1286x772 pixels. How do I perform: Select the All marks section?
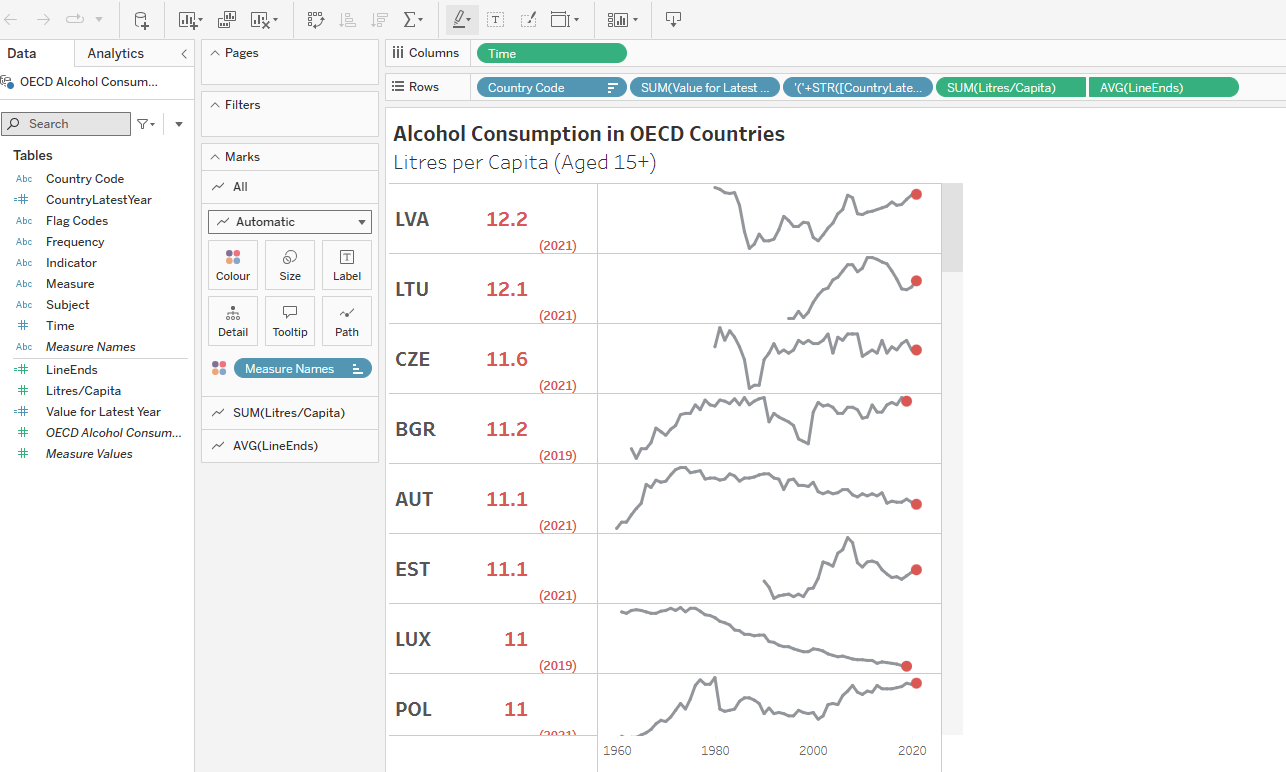(x=290, y=187)
